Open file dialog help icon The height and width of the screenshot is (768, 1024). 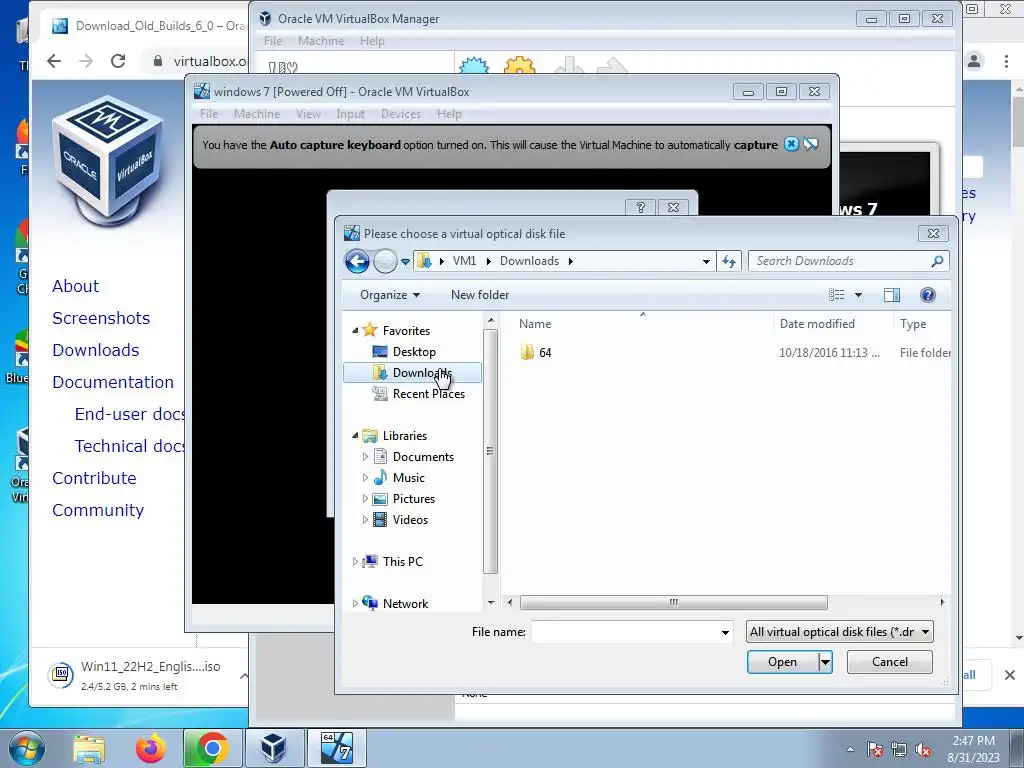tap(927, 295)
